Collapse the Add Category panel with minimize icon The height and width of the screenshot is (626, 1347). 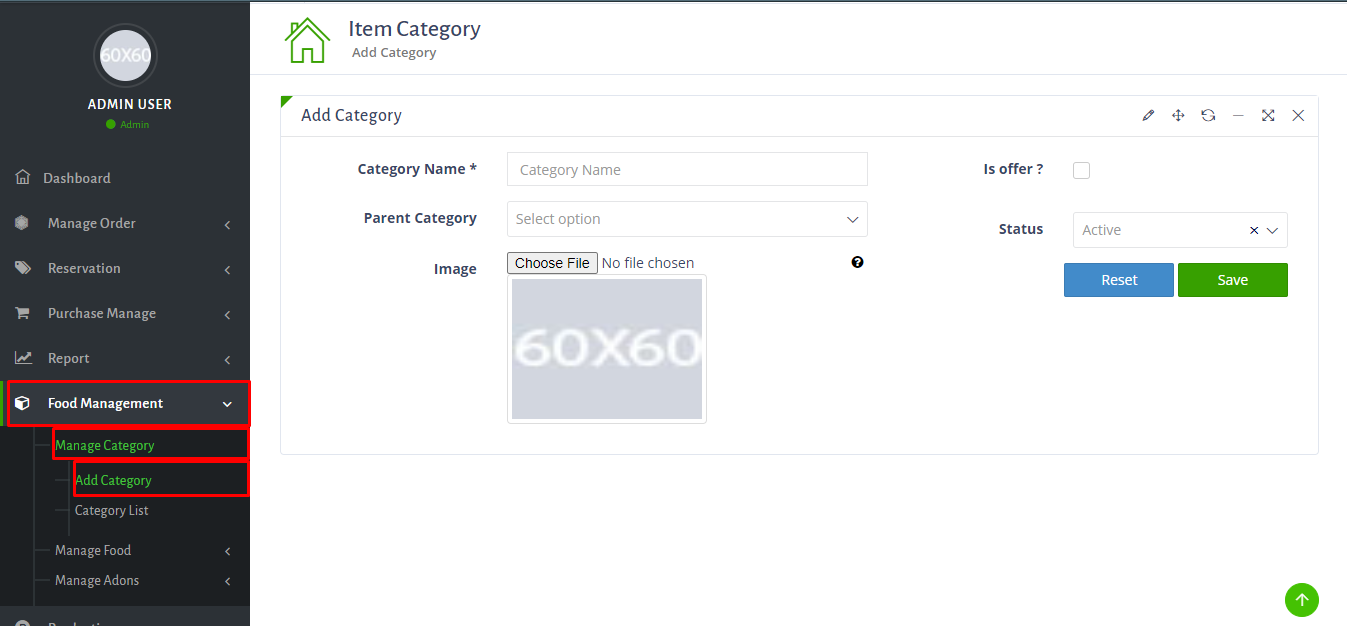pos(1238,115)
